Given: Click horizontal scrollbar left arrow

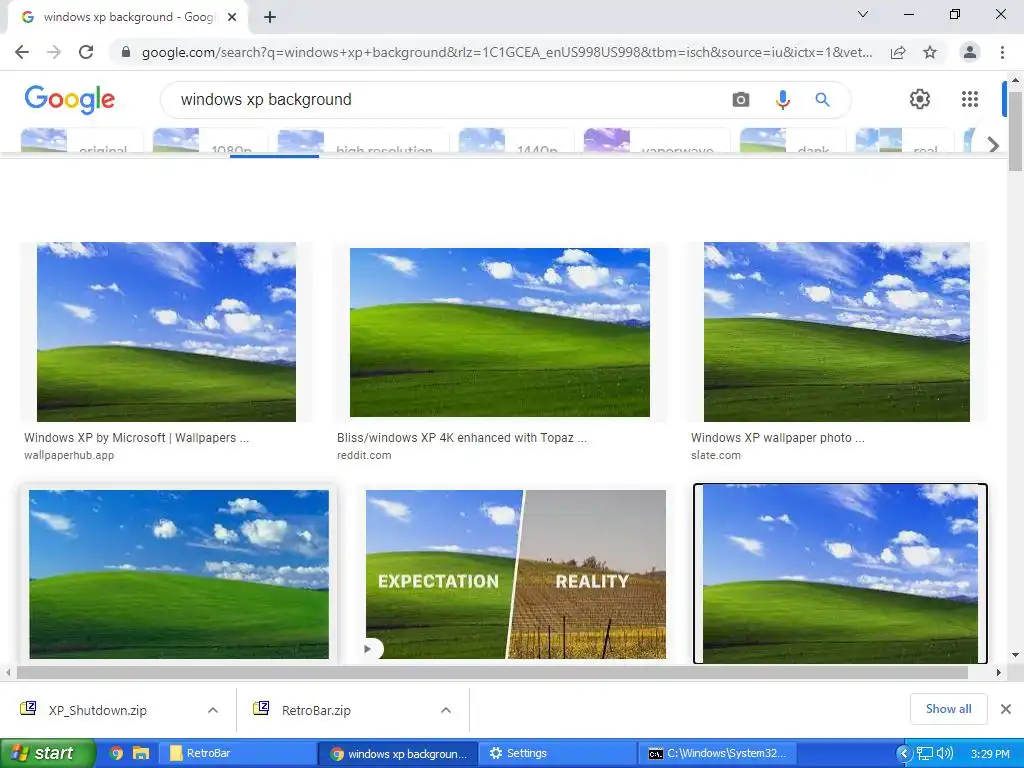Looking at the screenshot, I should pos(8,673).
